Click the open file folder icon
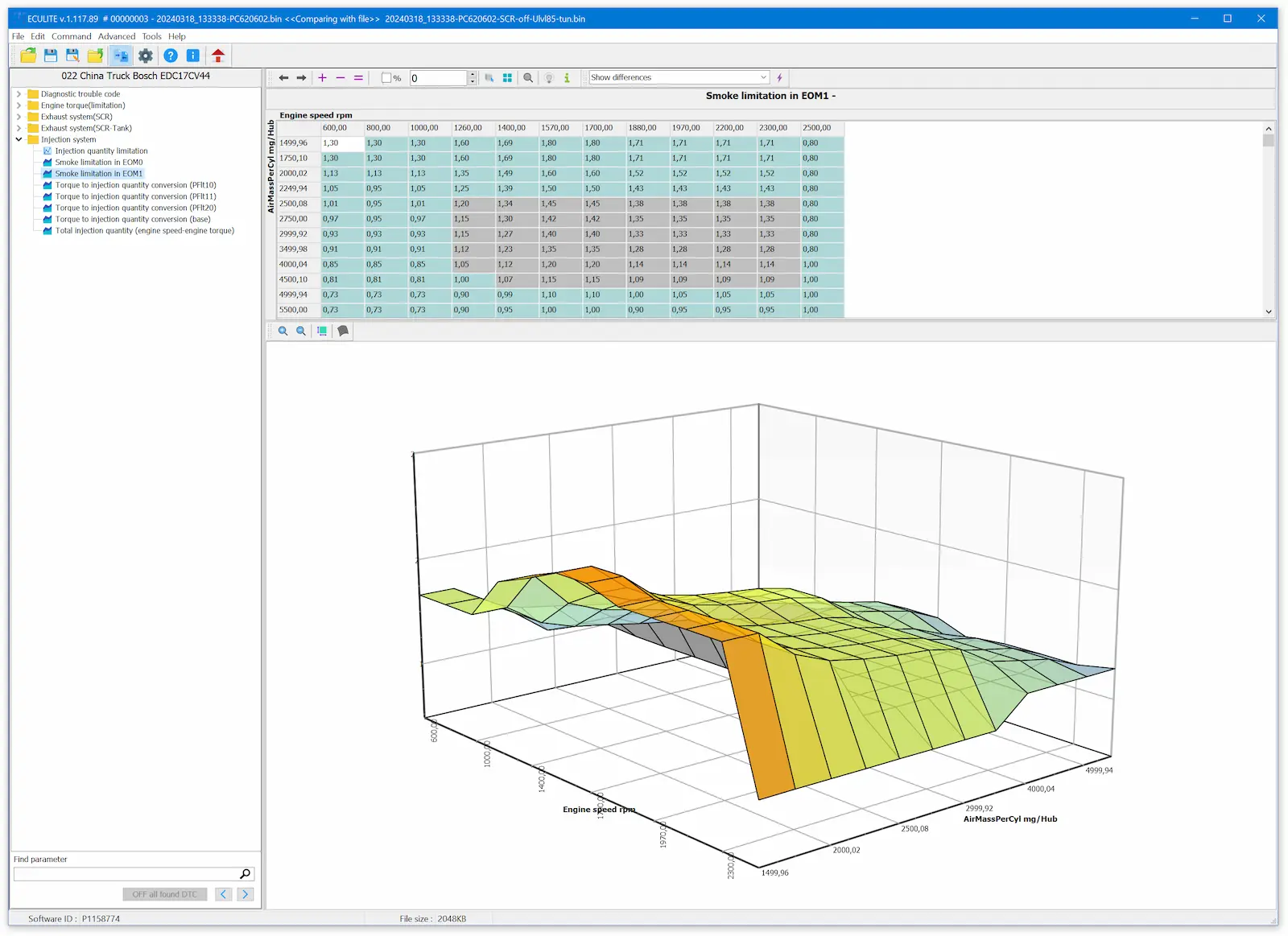 click(x=28, y=56)
